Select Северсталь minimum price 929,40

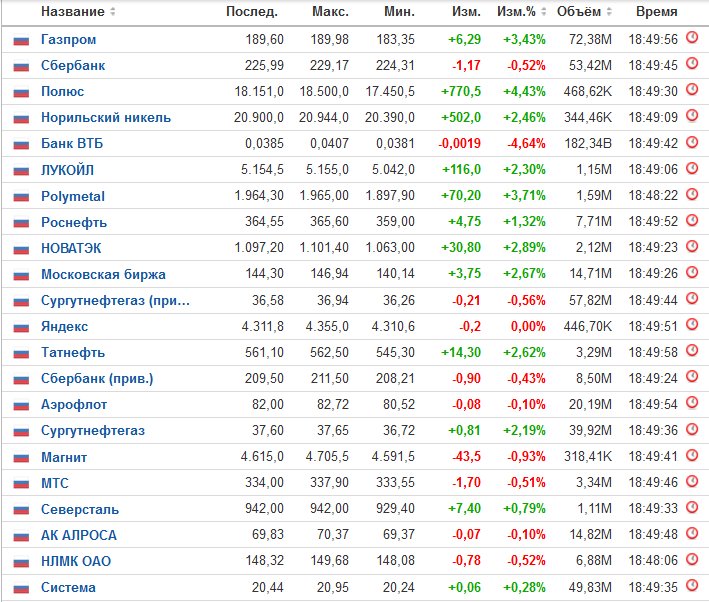click(x=395, y=508)
